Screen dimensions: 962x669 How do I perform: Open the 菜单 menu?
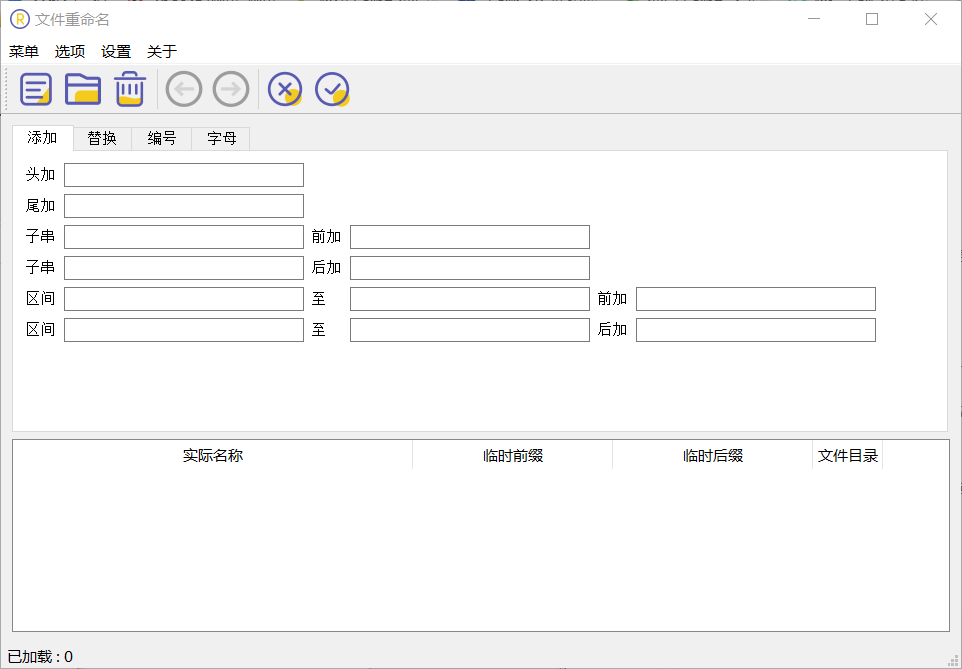pos(24,52)
